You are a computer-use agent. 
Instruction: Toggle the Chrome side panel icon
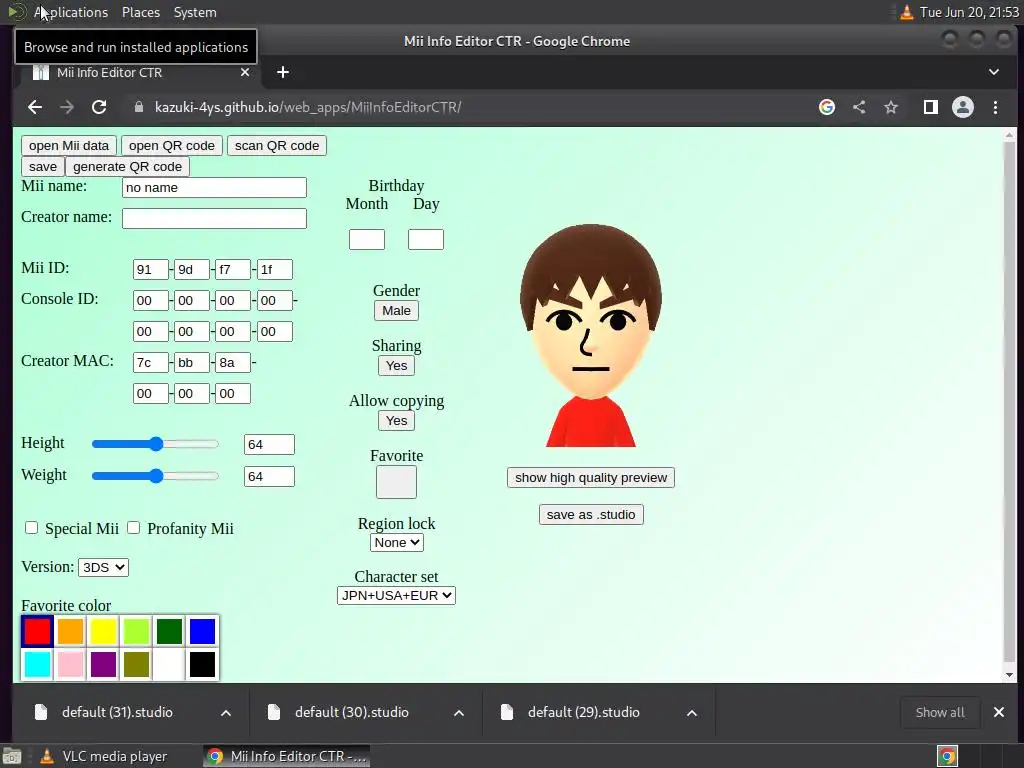(931, 107)
